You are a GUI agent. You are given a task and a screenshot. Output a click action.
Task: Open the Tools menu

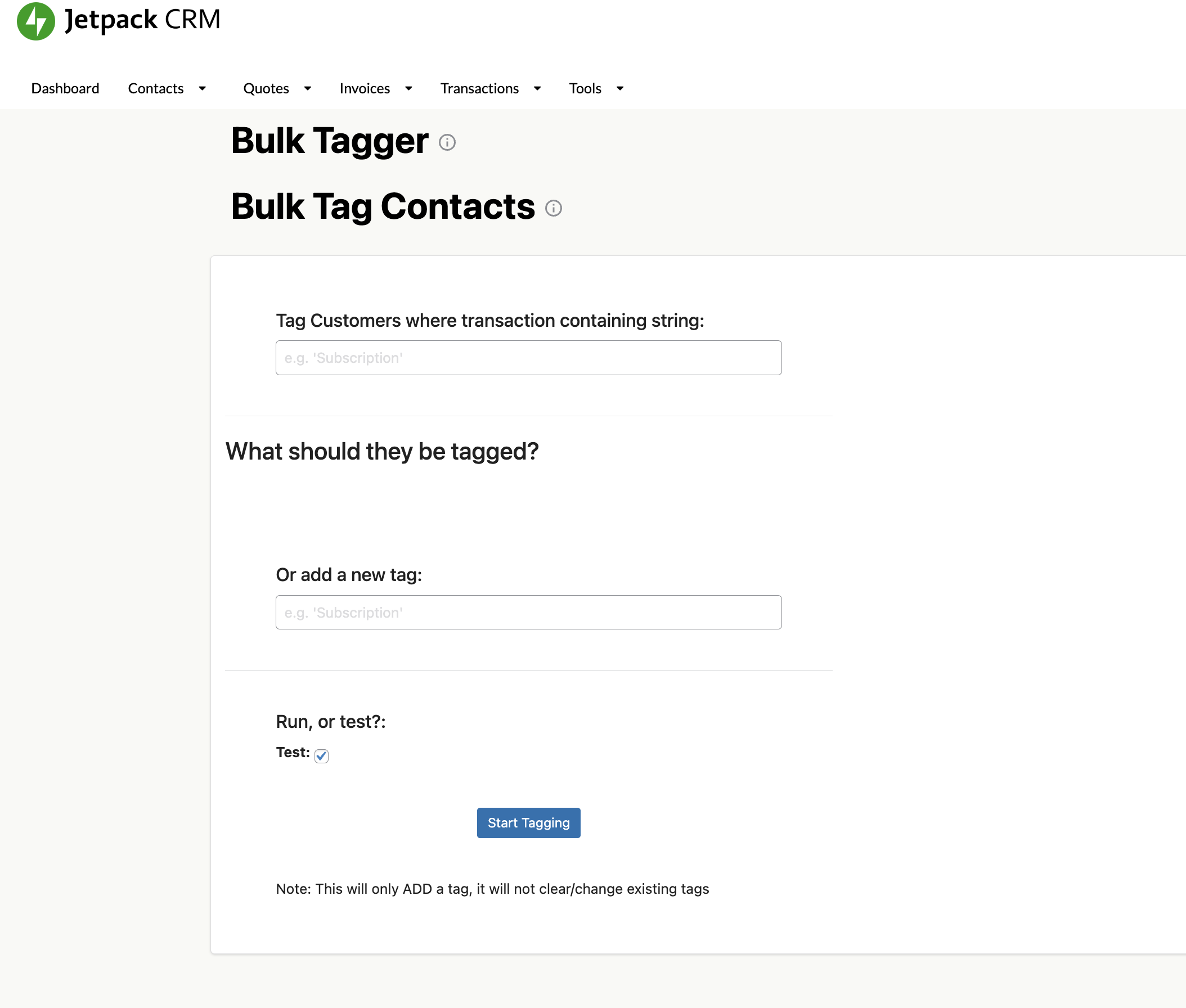pos(585,88)
